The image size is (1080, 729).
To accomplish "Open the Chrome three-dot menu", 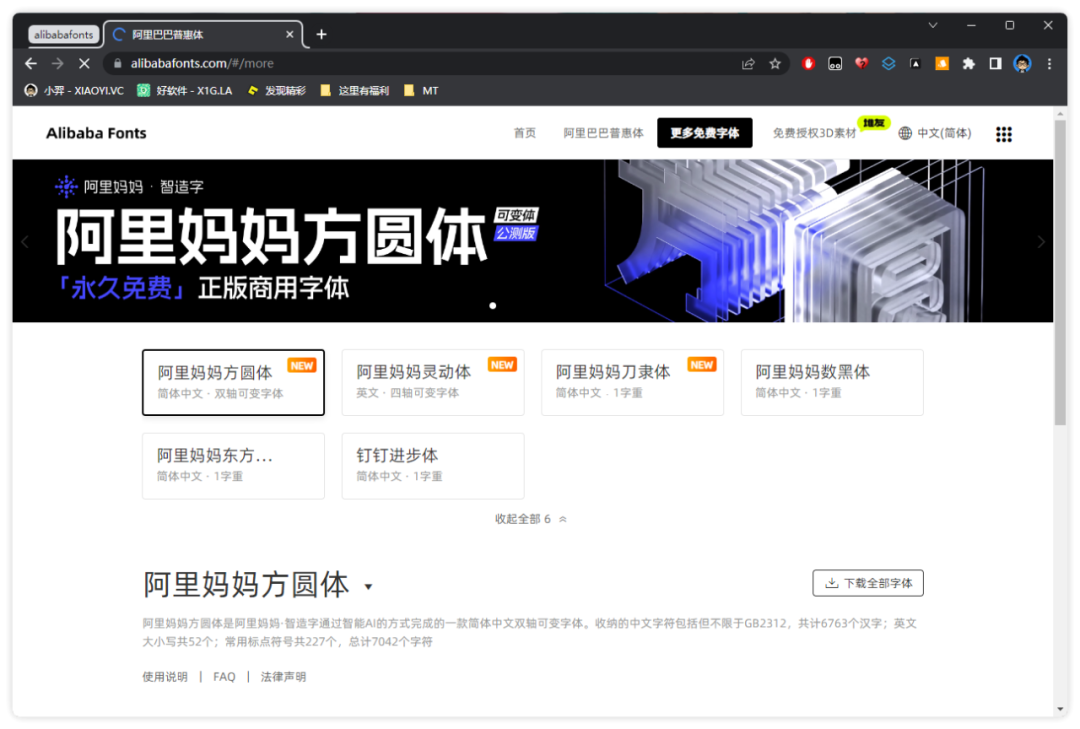I will pos(1049,63).
